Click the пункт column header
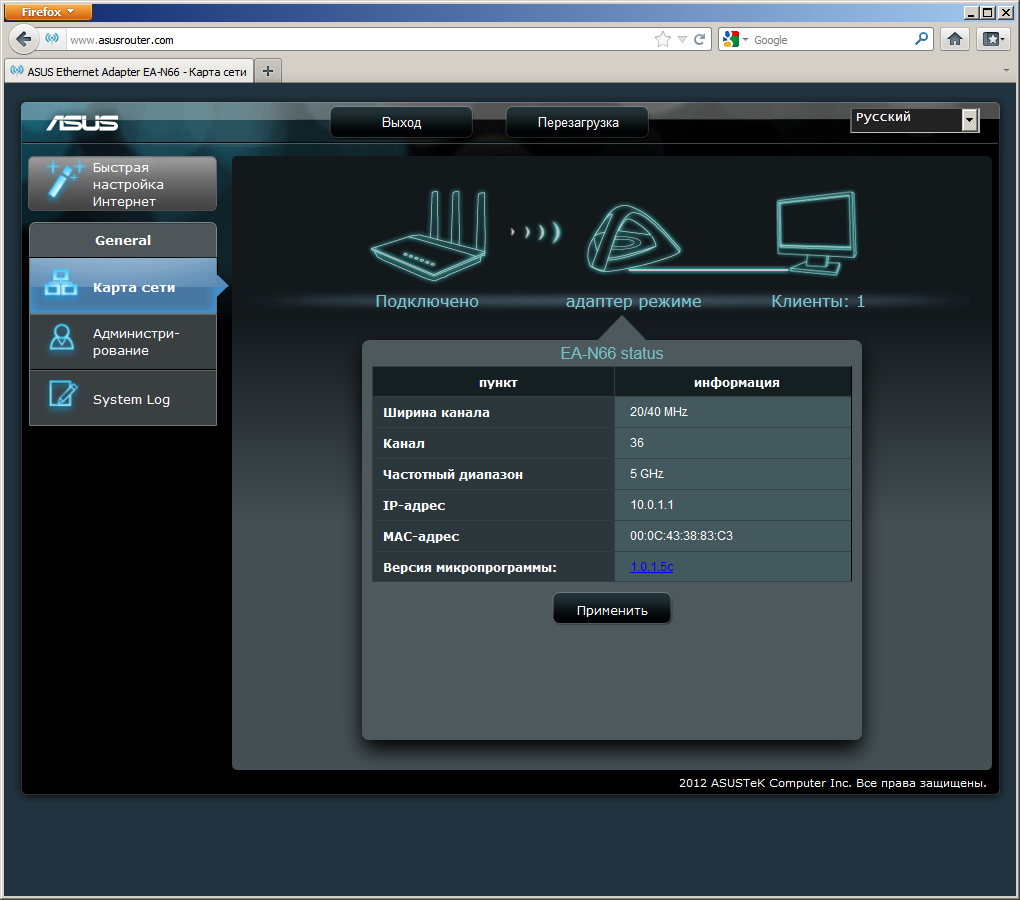 click(498, 382)
